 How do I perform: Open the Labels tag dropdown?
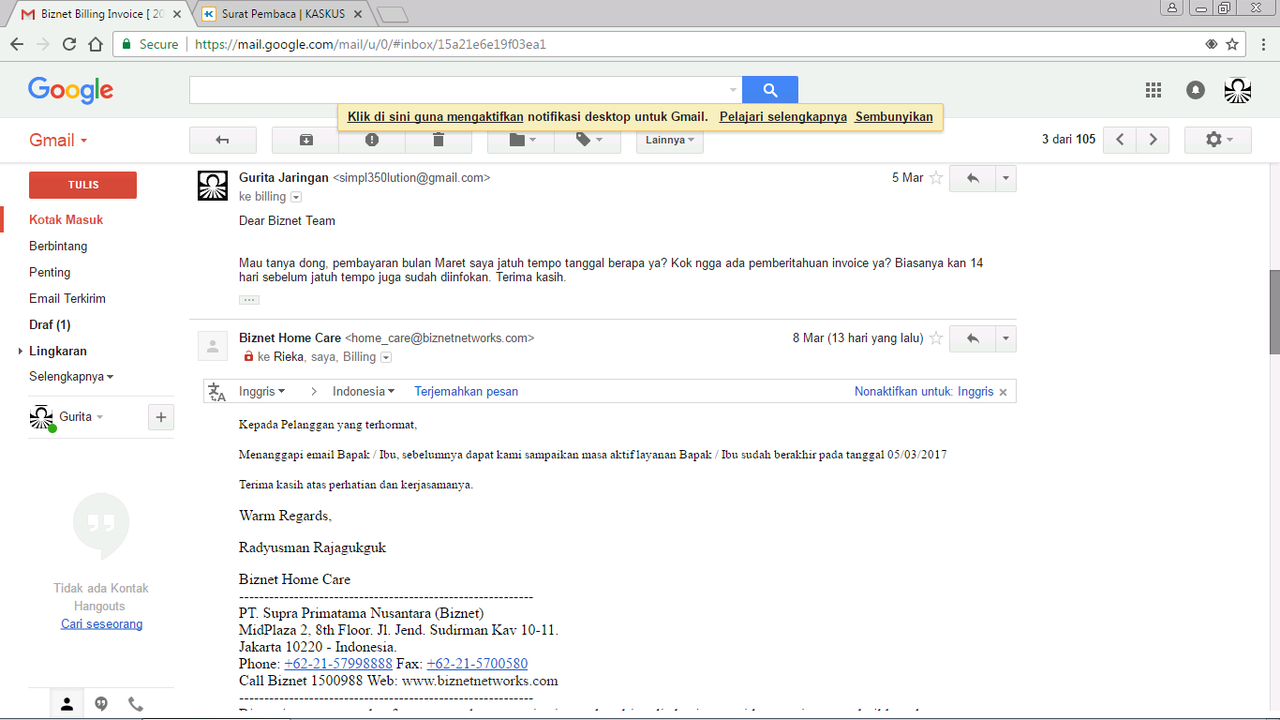tap(587, 140)
